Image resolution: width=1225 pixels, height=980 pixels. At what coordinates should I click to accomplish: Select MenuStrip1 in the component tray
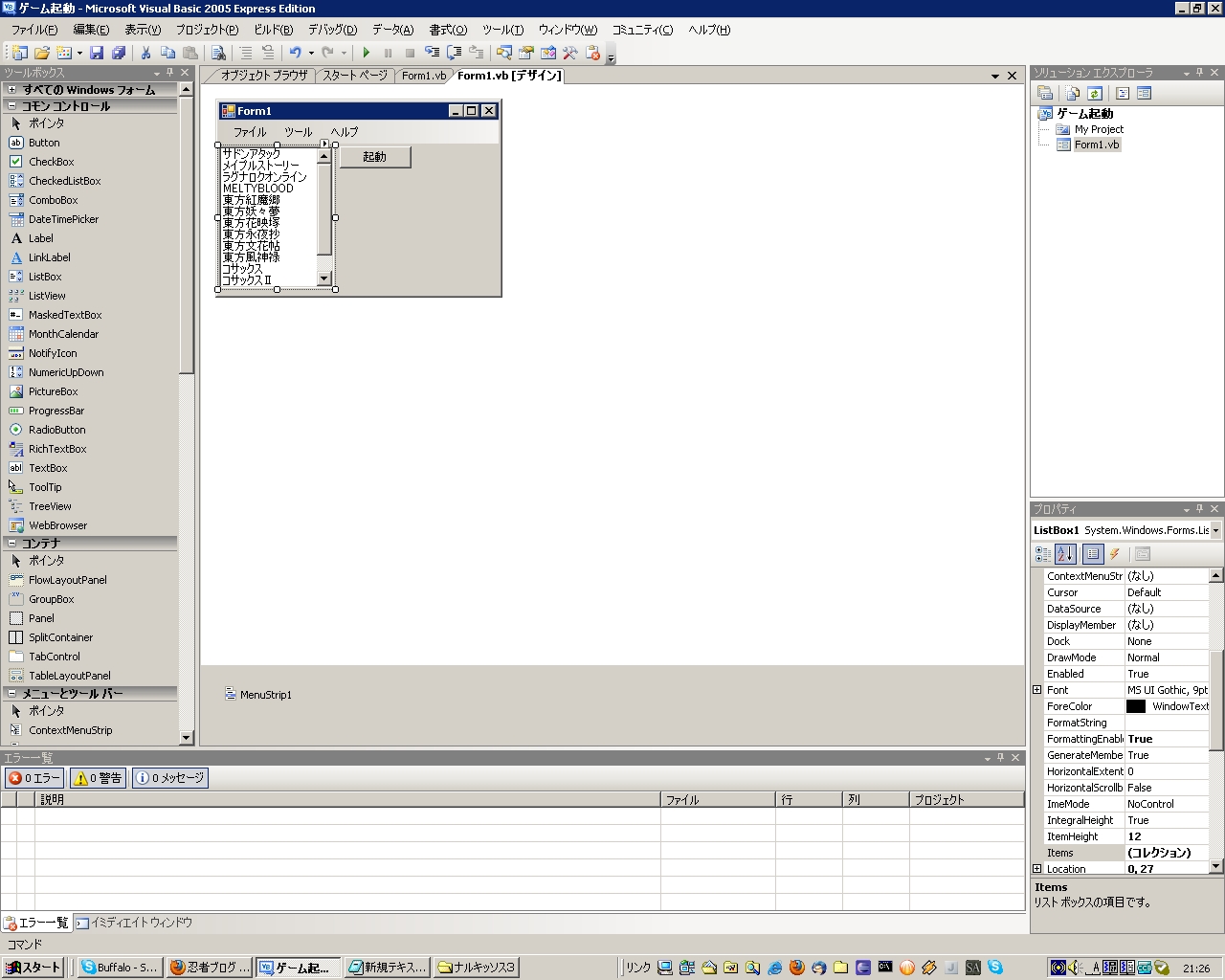point(258,694)
